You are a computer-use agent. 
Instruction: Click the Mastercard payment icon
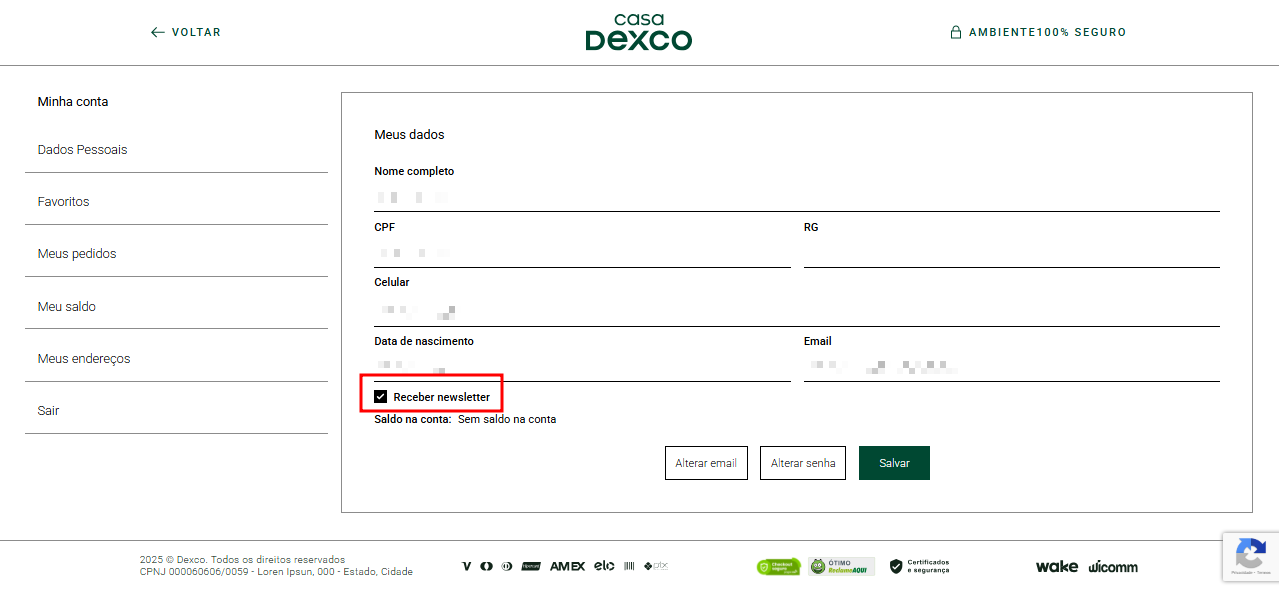486,566
